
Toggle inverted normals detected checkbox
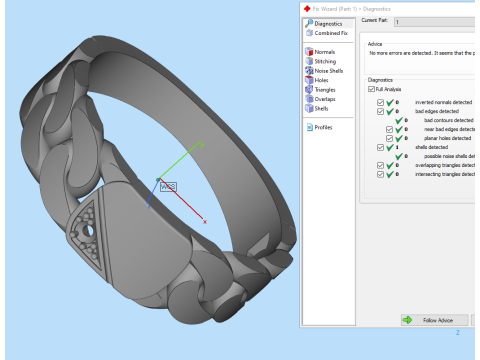pyautogui.click(x=380, y=102)
